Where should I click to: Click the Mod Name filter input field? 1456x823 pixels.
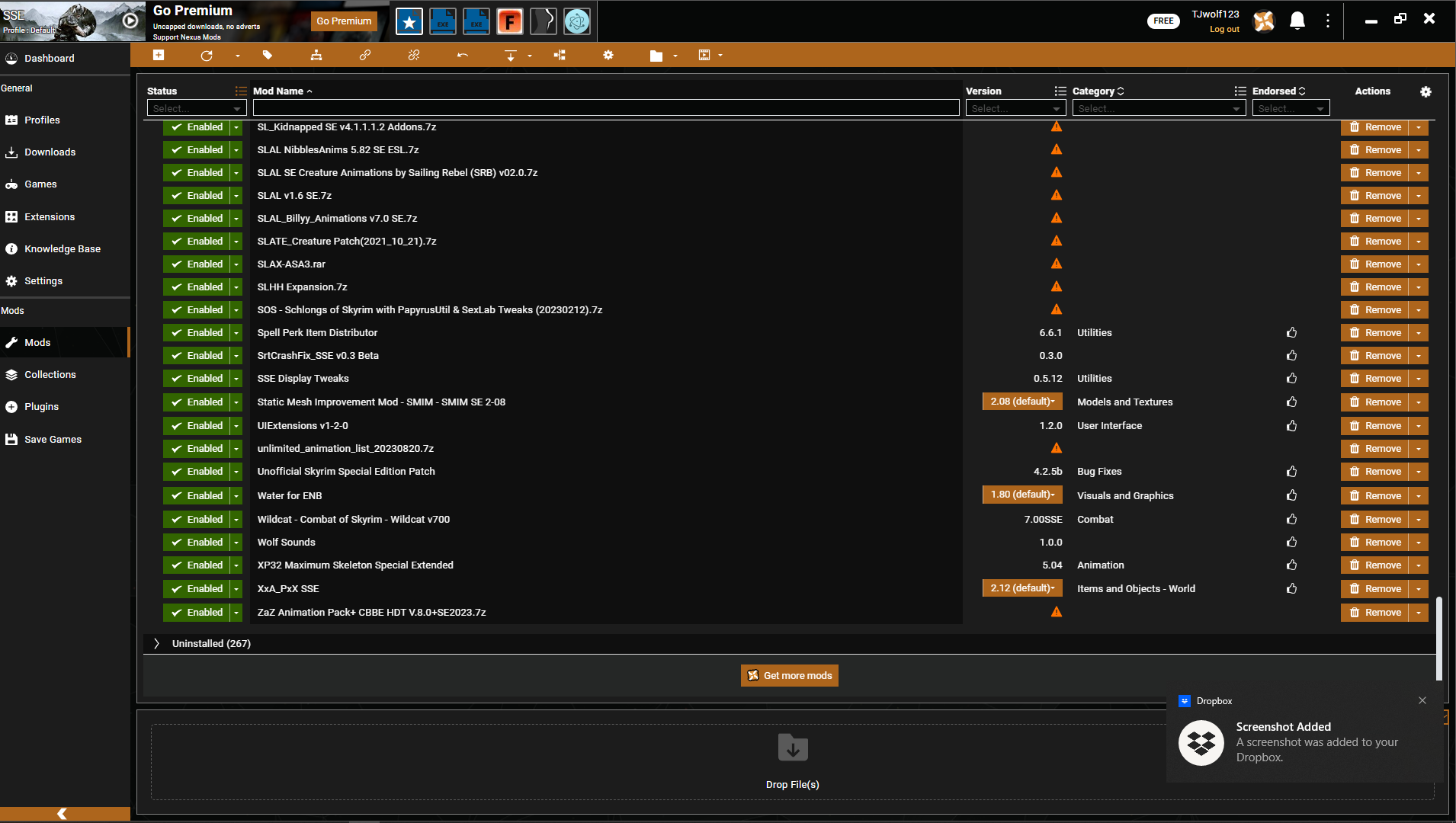click(606, 108)
